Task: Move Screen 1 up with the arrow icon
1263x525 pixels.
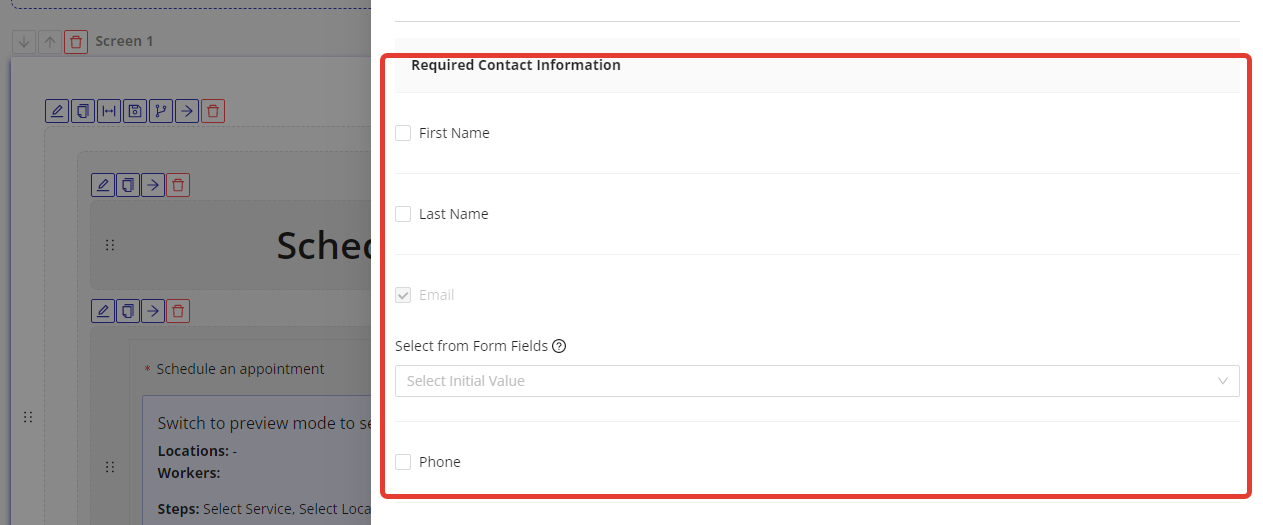Action: point(50,42)
